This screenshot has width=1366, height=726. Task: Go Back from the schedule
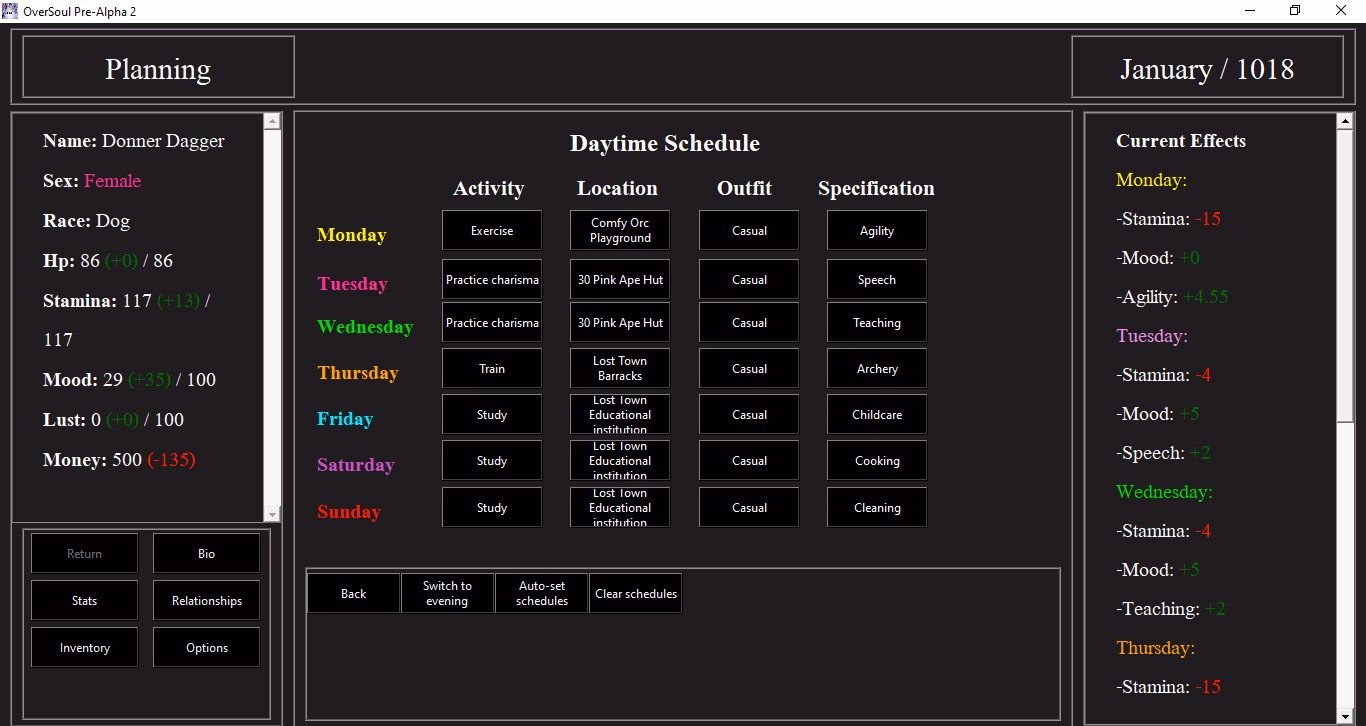tap(353, 593)
